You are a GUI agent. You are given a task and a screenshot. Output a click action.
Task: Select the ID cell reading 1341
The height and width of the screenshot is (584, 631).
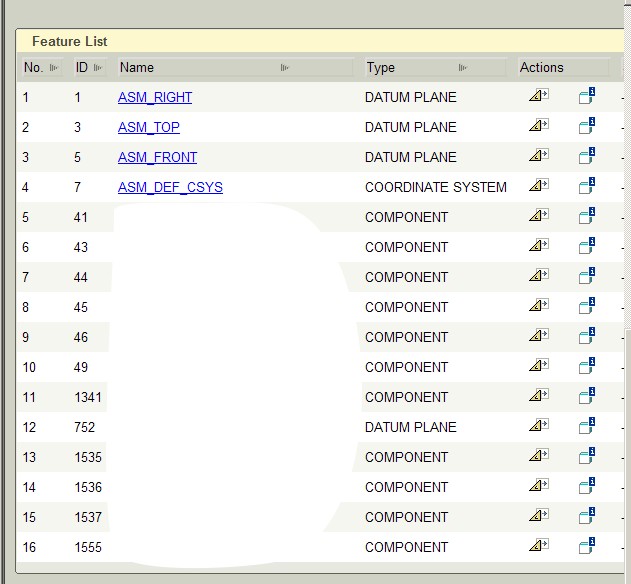(x=88, y=397)
